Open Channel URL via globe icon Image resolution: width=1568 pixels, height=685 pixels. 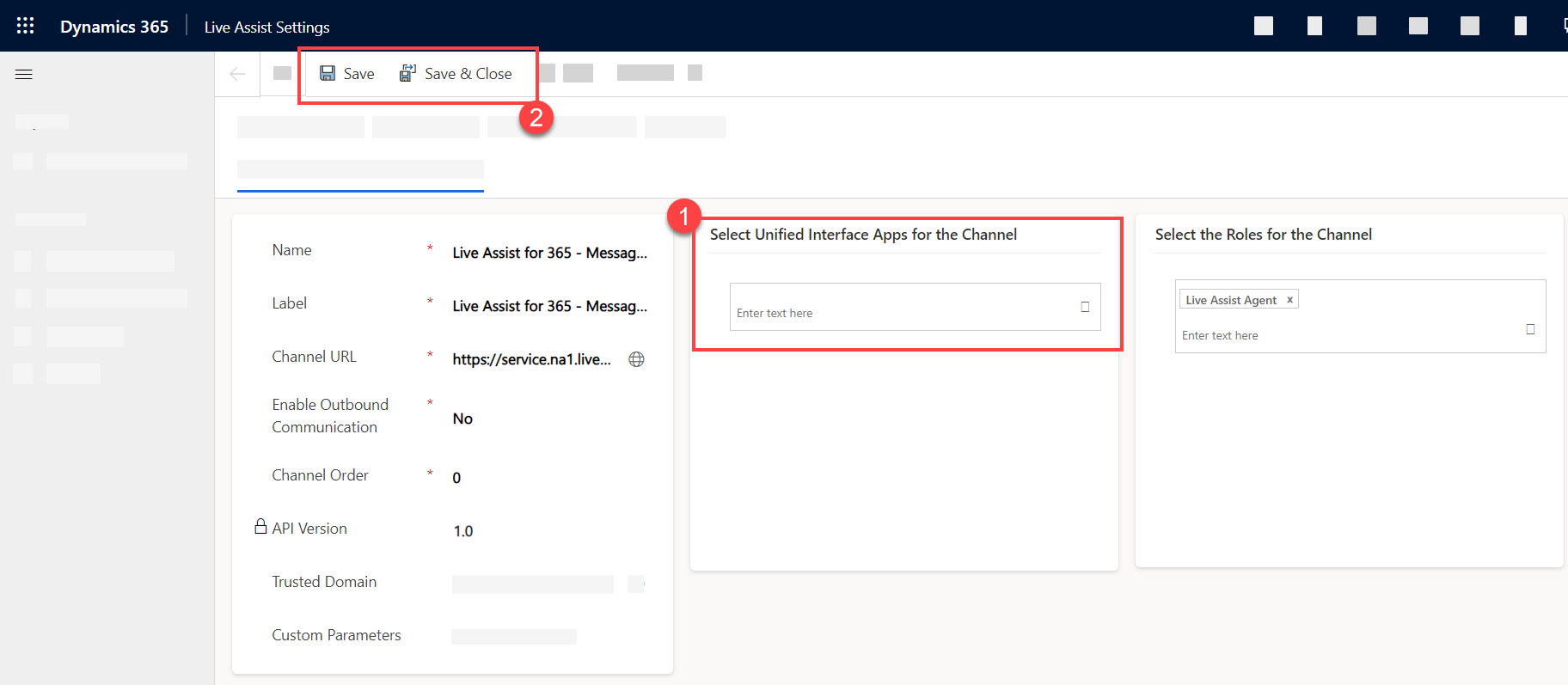[x=636, y=359]
